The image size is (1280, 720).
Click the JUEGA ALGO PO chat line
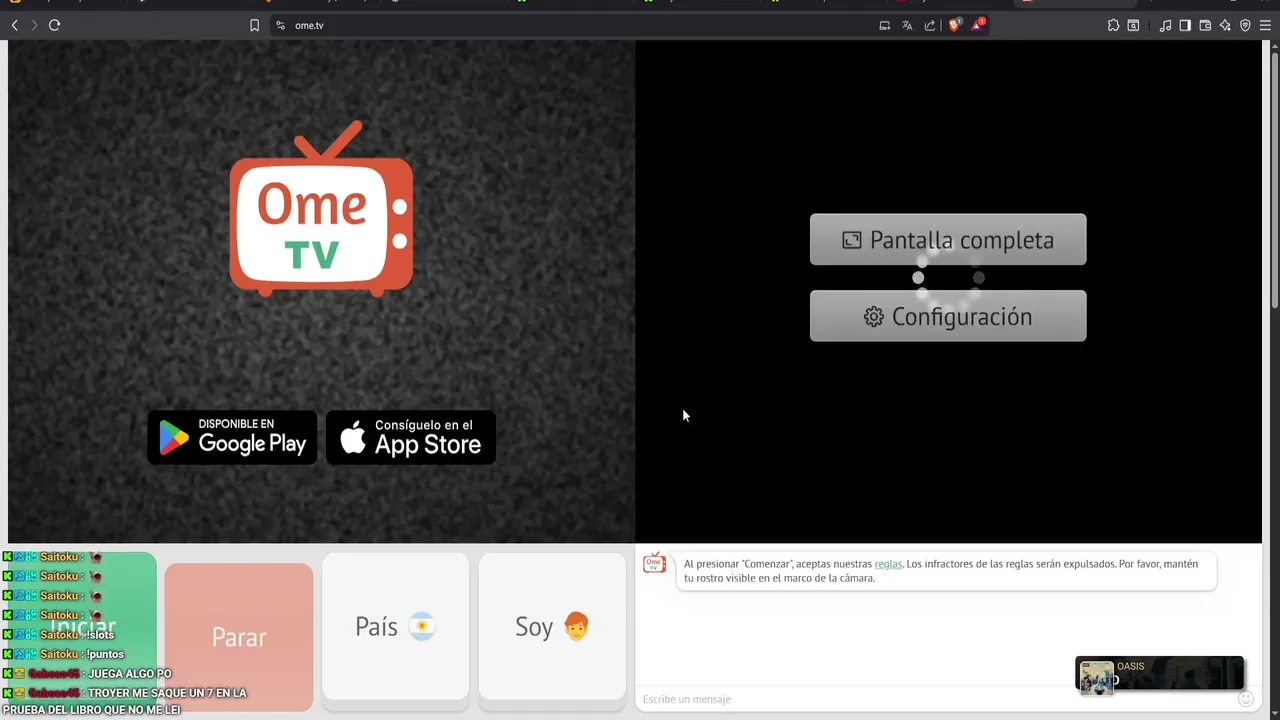coord(88,673)
